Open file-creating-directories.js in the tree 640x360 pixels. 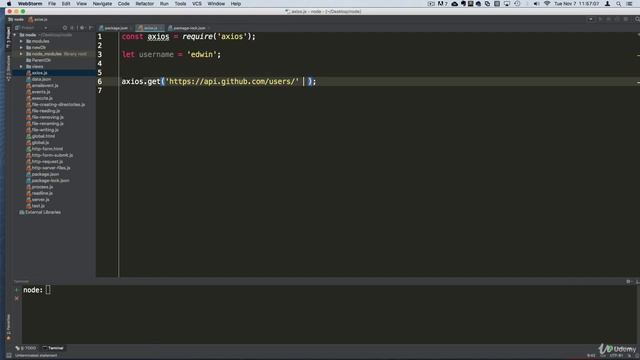point(58,104)
